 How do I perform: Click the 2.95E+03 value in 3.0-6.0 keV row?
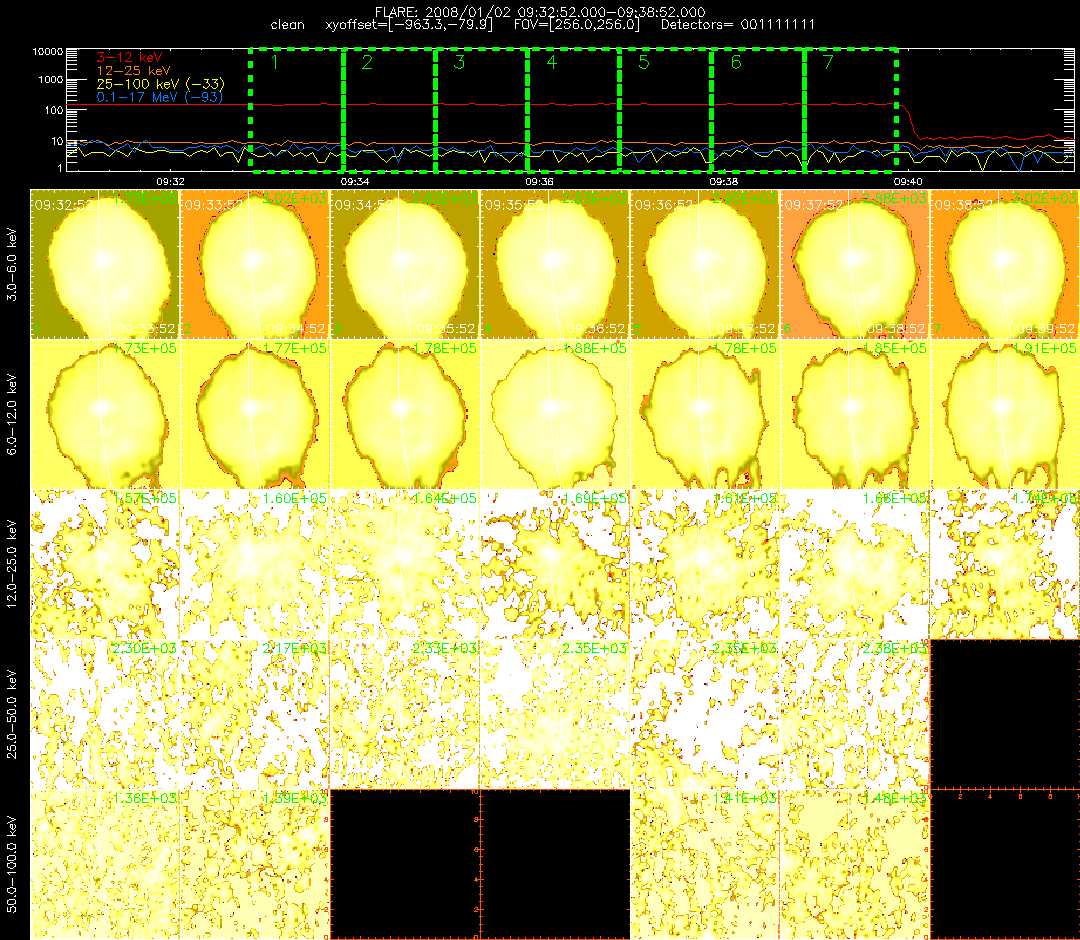click(745, 198)
